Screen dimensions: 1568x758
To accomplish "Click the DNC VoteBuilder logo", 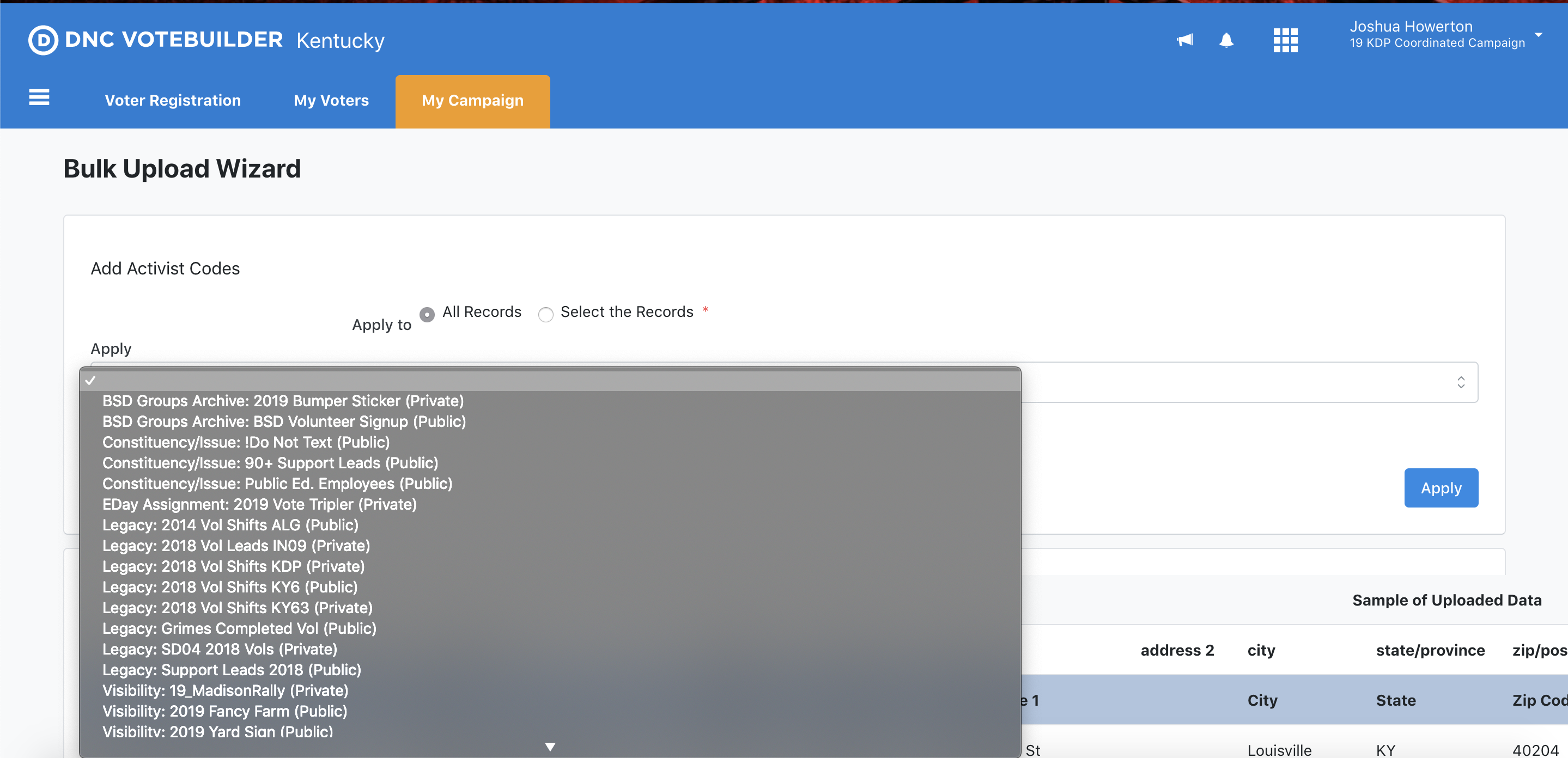I will tap(155, 40).
